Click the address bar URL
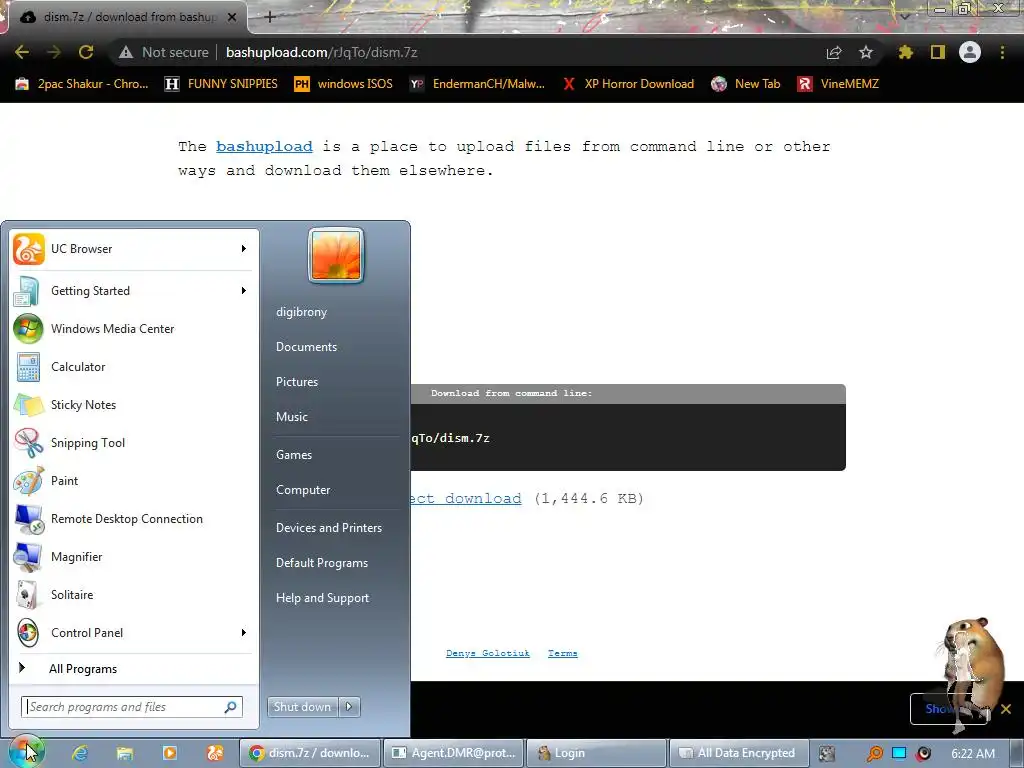Screen dimensions: 1024x768 pos(321,52)
